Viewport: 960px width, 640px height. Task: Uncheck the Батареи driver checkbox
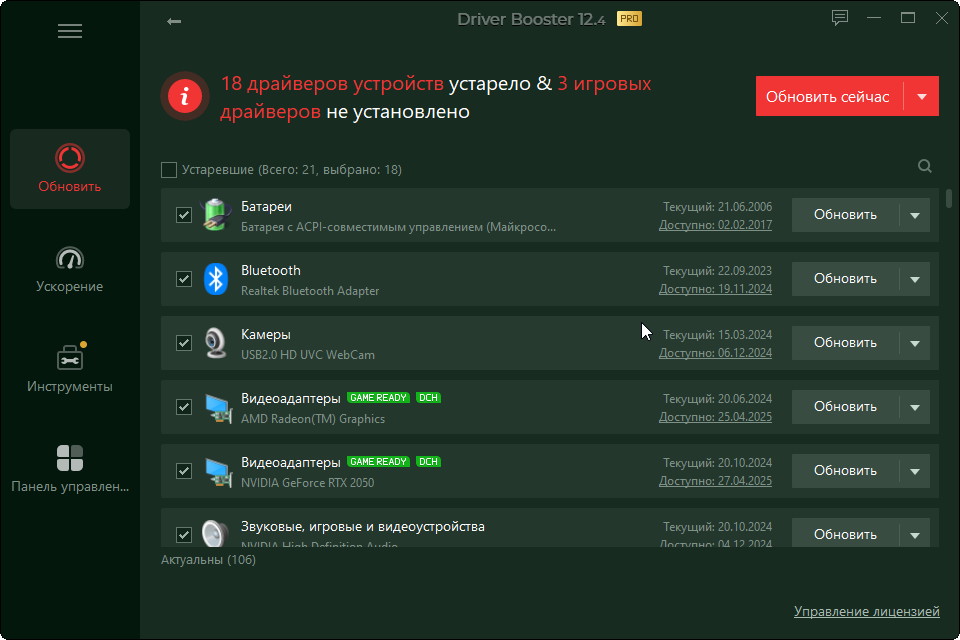(x=184, y=215)
